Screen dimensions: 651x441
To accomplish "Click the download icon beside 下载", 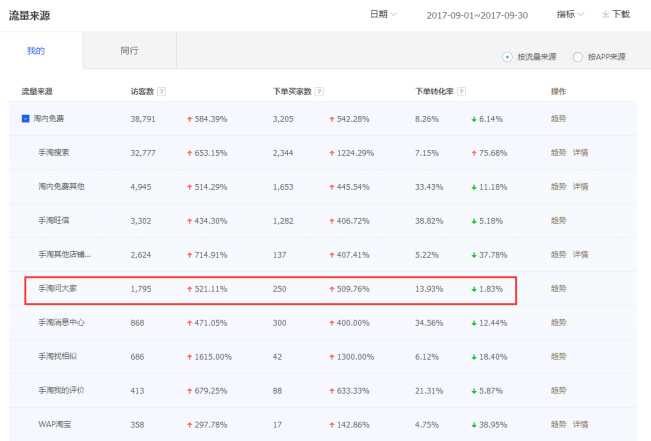I will pyautogui.click(x=605, y=15).
